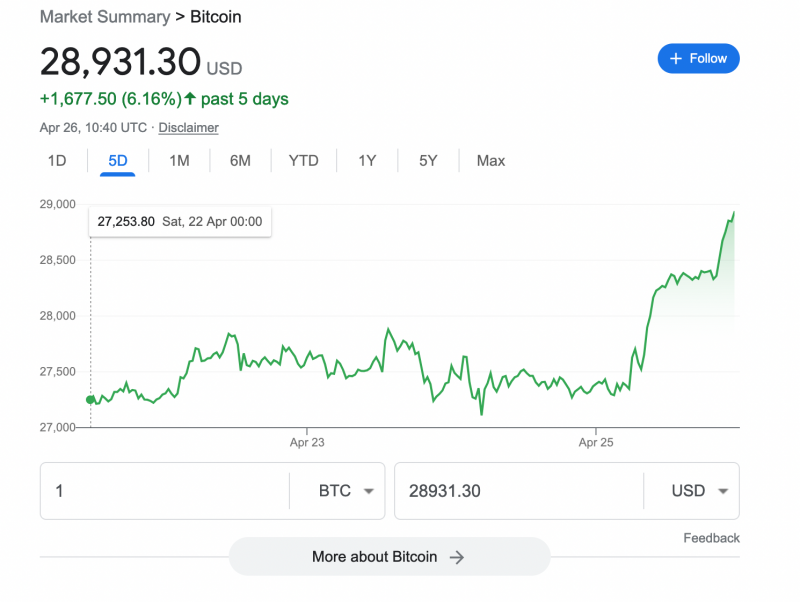The width and height of the screenshot is (800, 602).
Task: Click the arrow icon beside More about Bitcoin
Action: [457, 557]
